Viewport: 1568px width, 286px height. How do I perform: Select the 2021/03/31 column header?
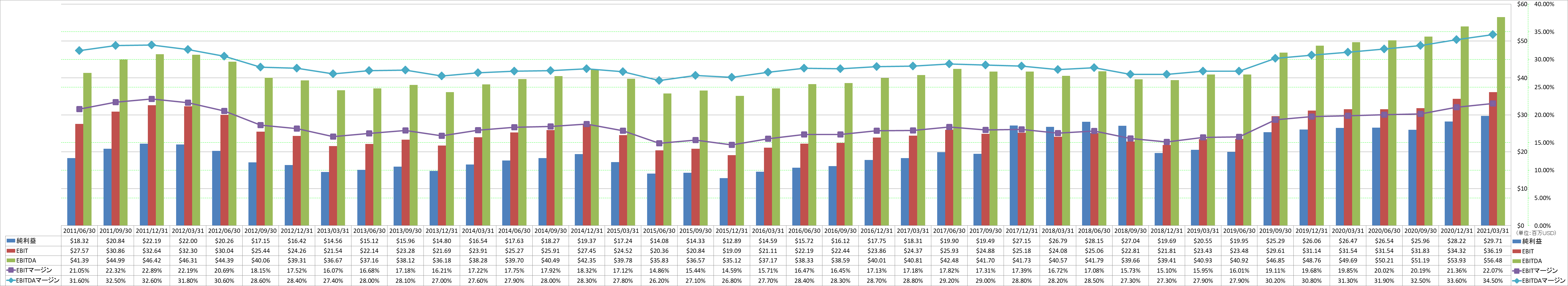coord(1493,231)
